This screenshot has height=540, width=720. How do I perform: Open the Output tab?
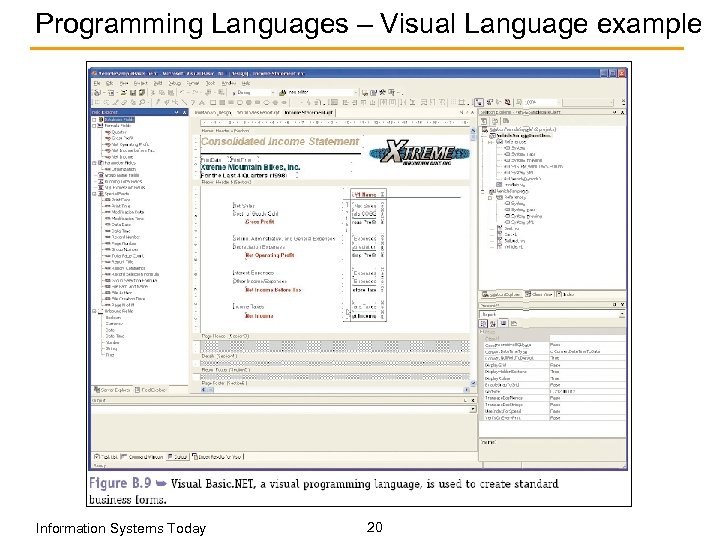[x=177, y=457]
